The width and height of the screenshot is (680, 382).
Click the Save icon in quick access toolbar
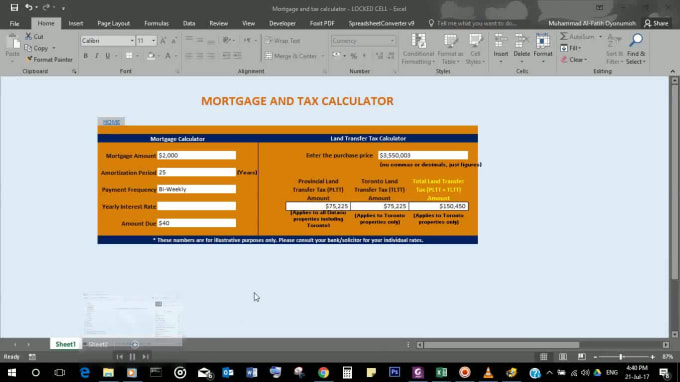14,7
